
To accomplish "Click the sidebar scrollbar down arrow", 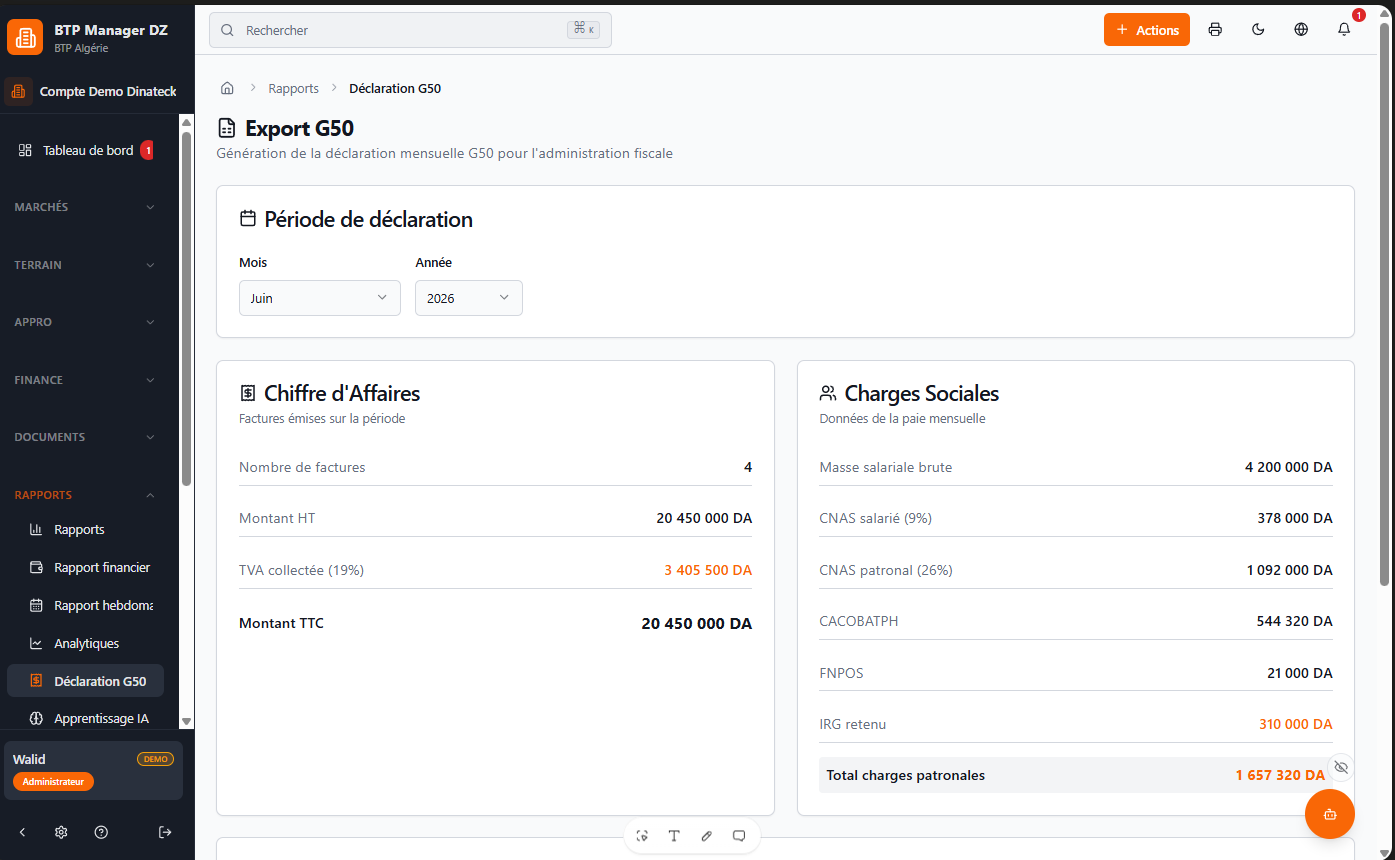I will 186,721.
